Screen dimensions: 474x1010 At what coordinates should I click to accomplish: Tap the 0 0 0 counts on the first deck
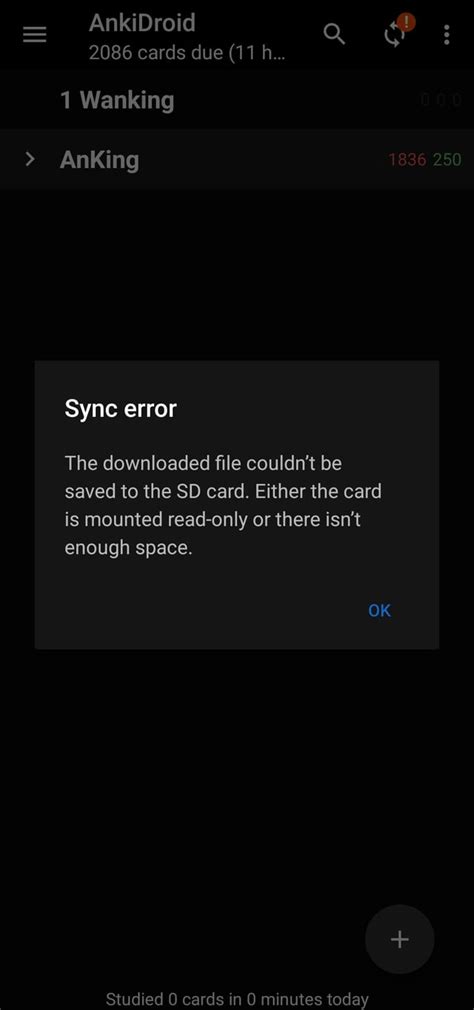click(x=441, y=100)
